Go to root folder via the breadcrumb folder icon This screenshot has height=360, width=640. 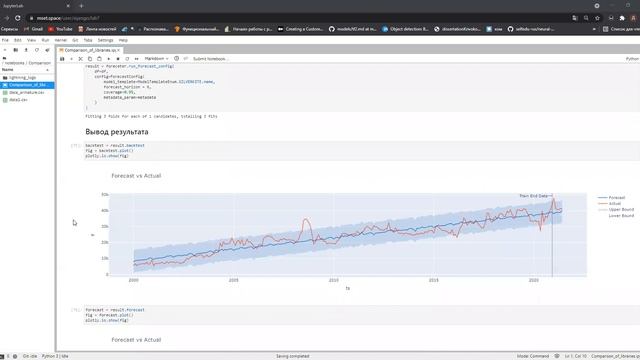pos(4,58)
